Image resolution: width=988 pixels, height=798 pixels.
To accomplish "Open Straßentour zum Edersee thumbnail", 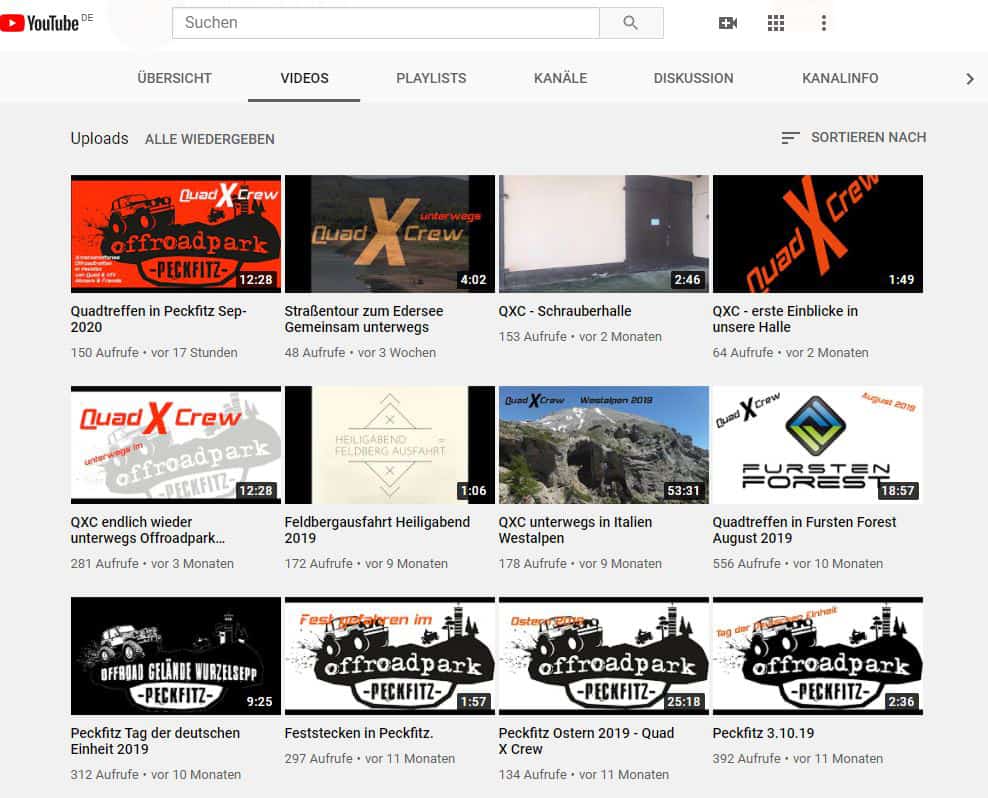I will (x=390, y=234).
